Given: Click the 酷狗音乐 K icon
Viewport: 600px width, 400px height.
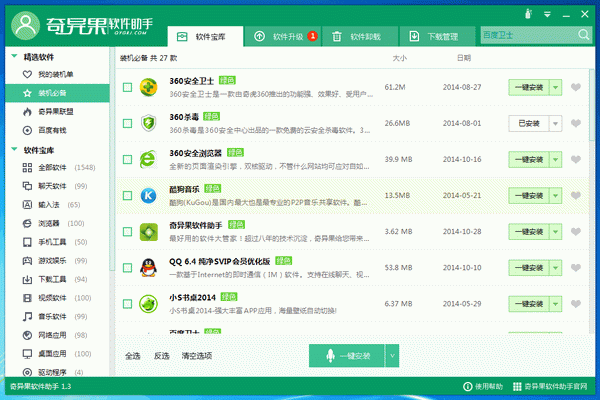Looking at the screenshot, I should tap(148, 196).
